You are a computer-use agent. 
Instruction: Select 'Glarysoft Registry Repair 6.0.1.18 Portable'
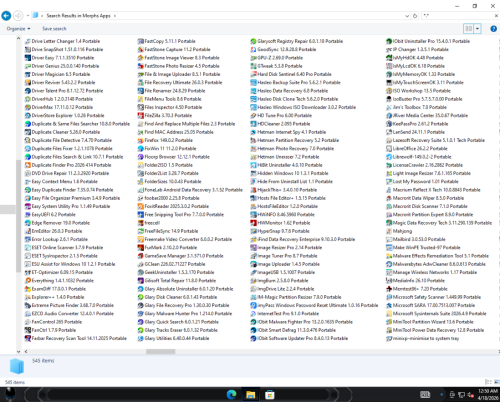(297, 41)
